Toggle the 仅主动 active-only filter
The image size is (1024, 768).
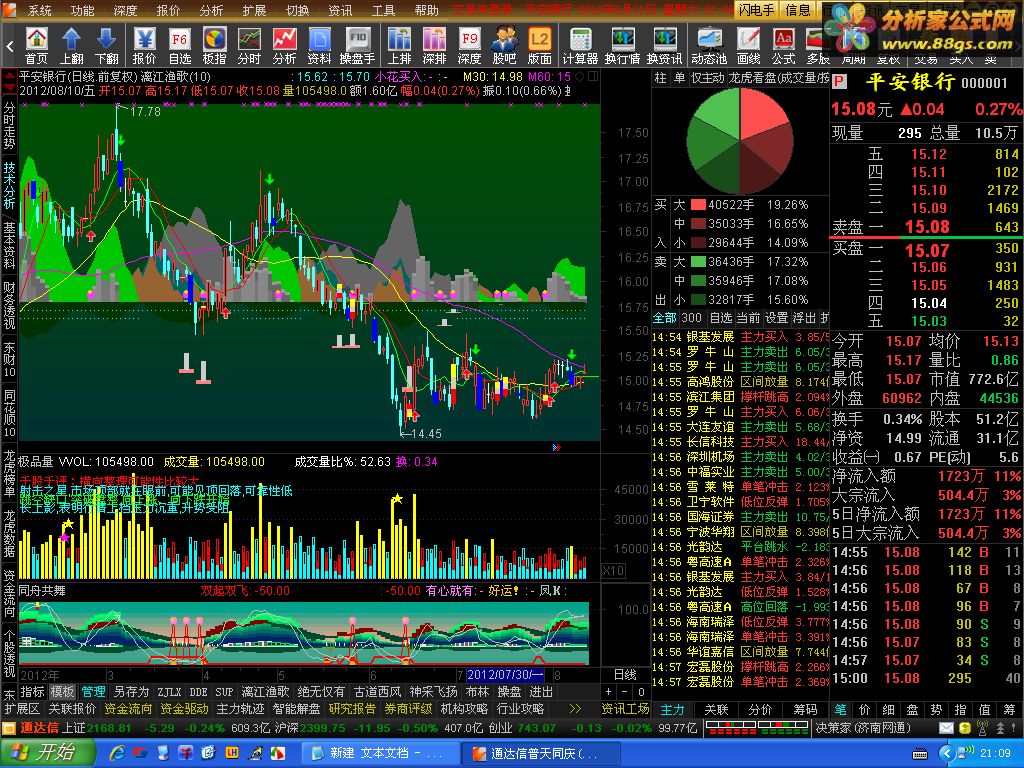(x=708, y=78)
